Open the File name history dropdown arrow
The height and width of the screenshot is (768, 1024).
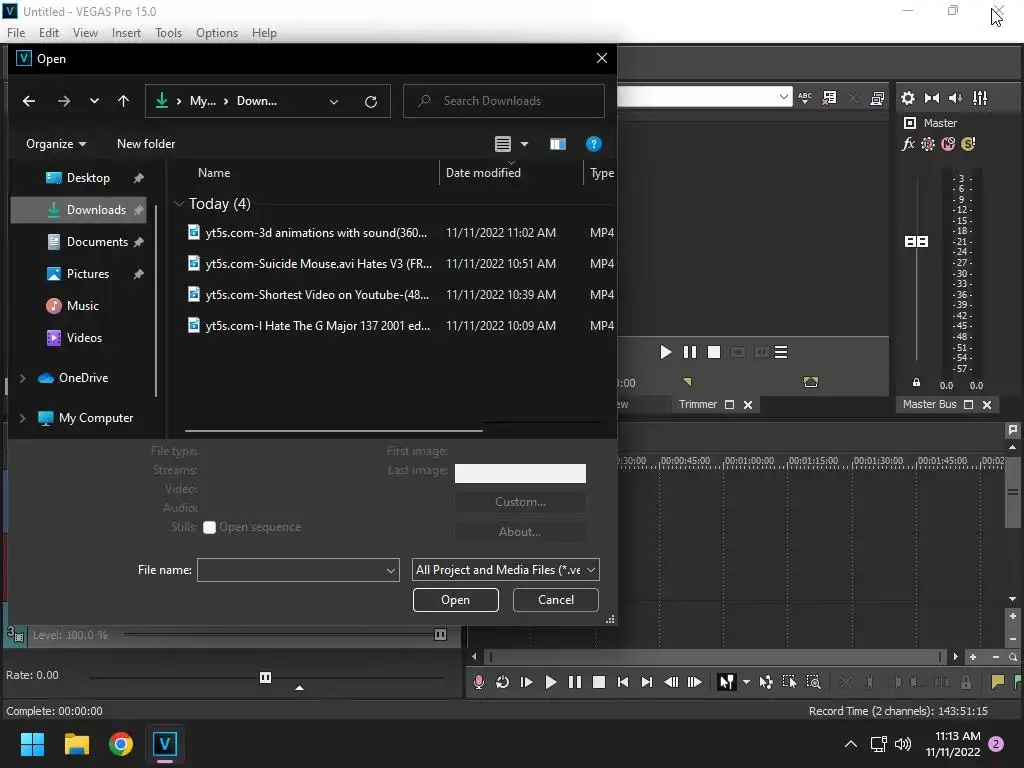390,570
